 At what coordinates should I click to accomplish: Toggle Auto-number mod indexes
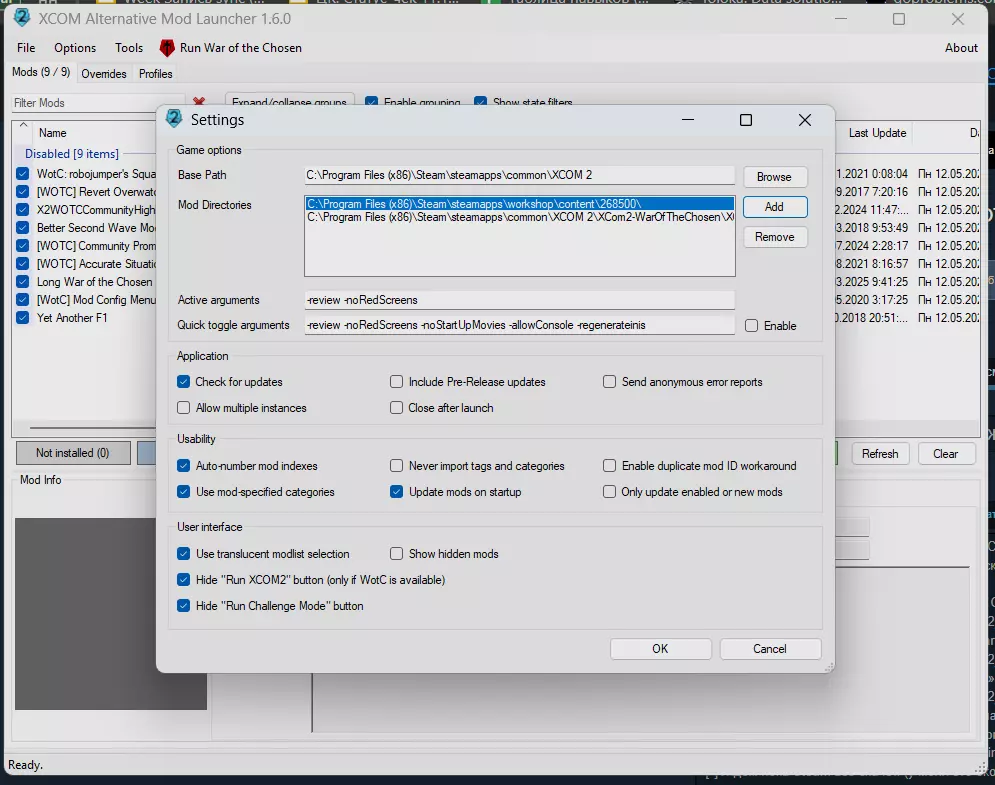pyautogui.click(x=183, y=466)
